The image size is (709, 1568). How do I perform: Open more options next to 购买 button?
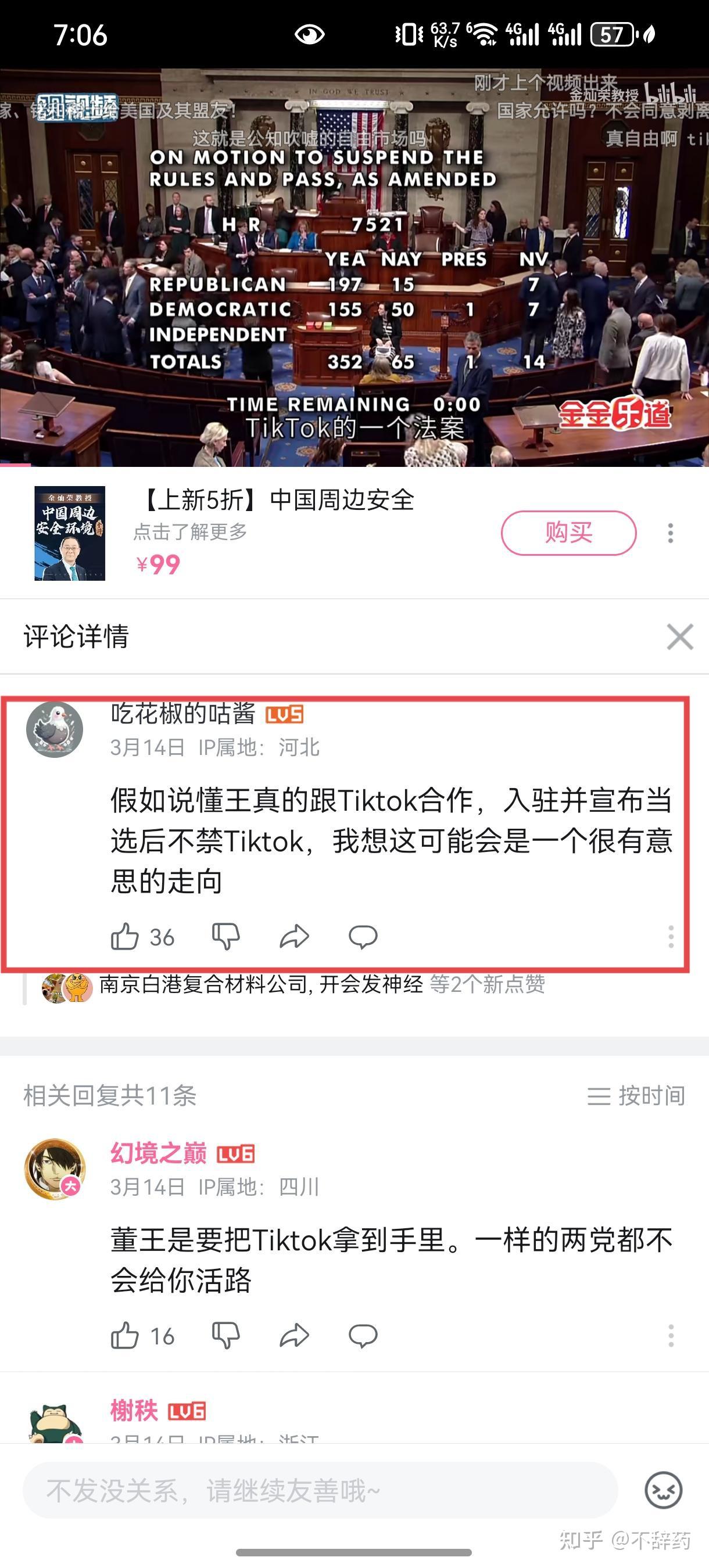(670, 533)
